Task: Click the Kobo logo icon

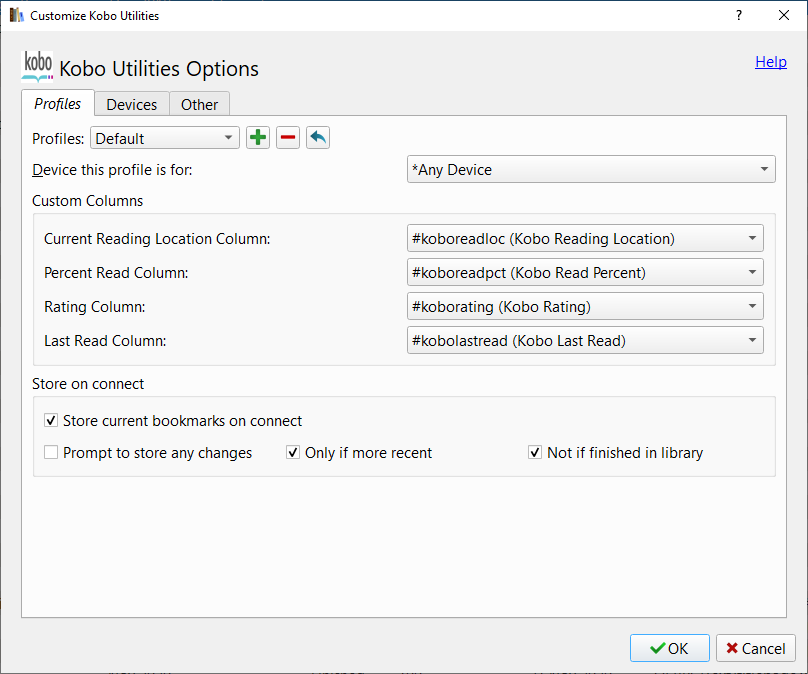Action: coord(37,66)
